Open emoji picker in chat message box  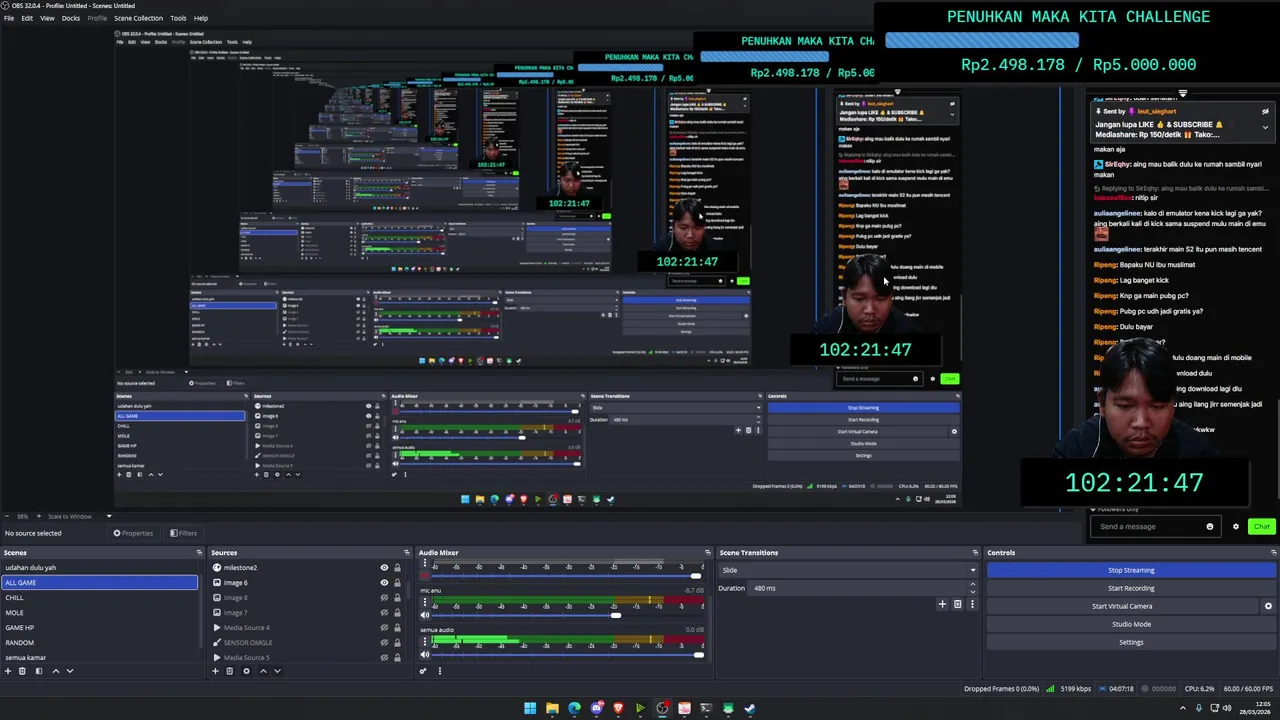tap(1210, 527)
